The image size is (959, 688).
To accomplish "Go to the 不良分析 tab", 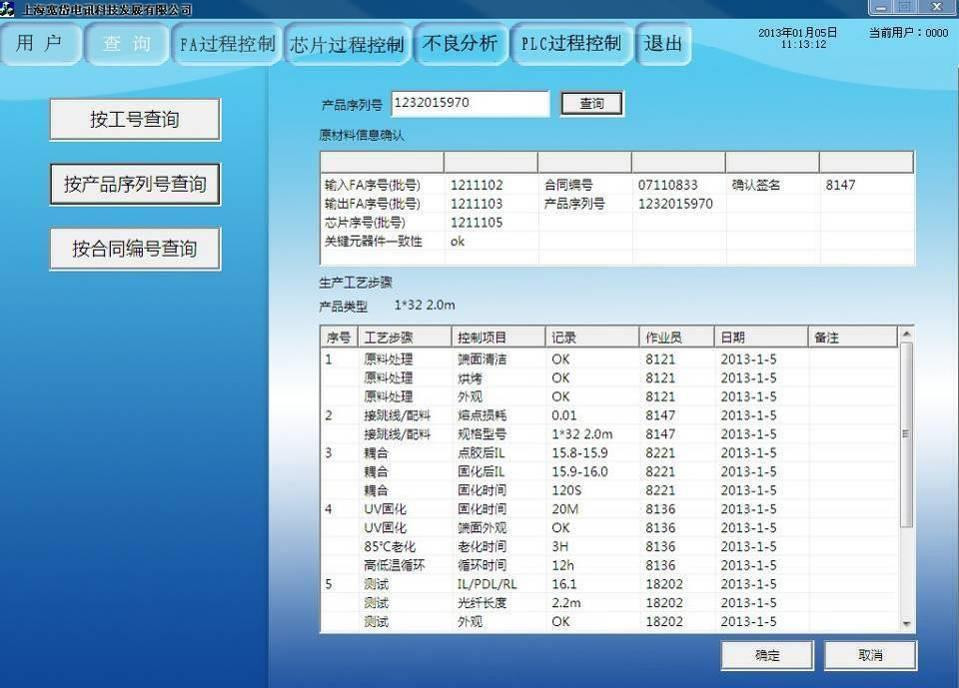I will pyautogui.click(x=460, y=44).
